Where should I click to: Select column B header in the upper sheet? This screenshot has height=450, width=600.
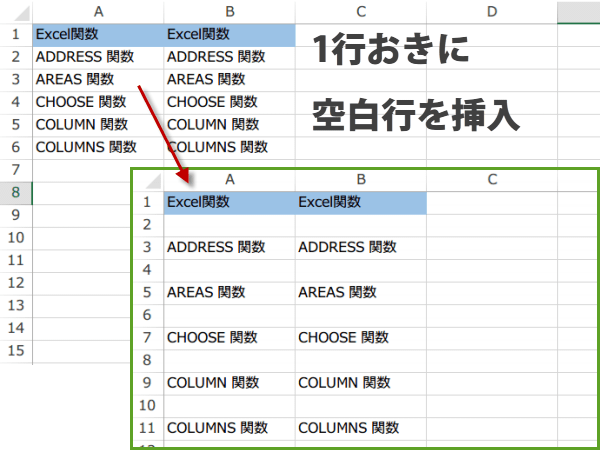230,12
